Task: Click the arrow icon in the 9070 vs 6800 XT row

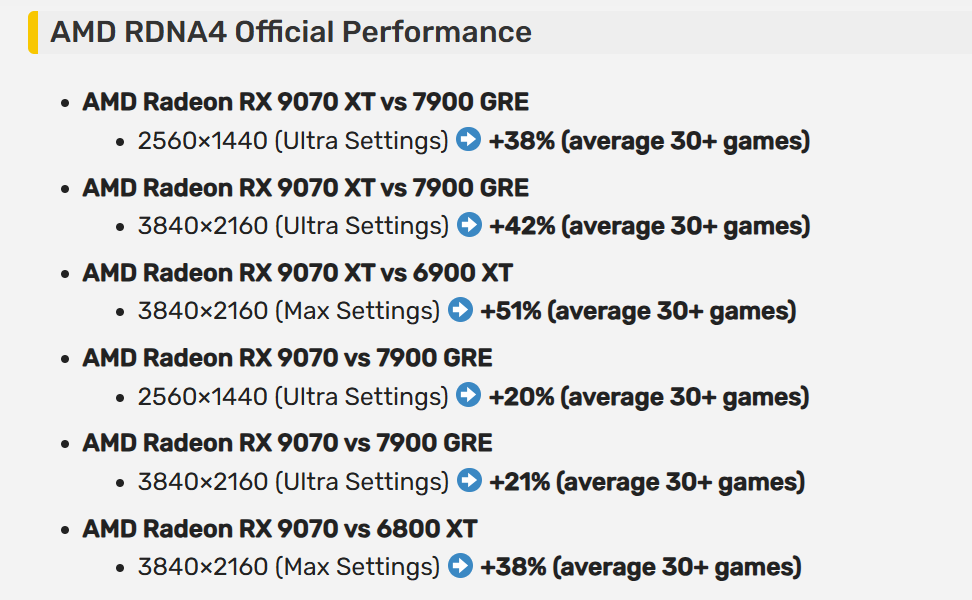Action: (x=460, y=566)
